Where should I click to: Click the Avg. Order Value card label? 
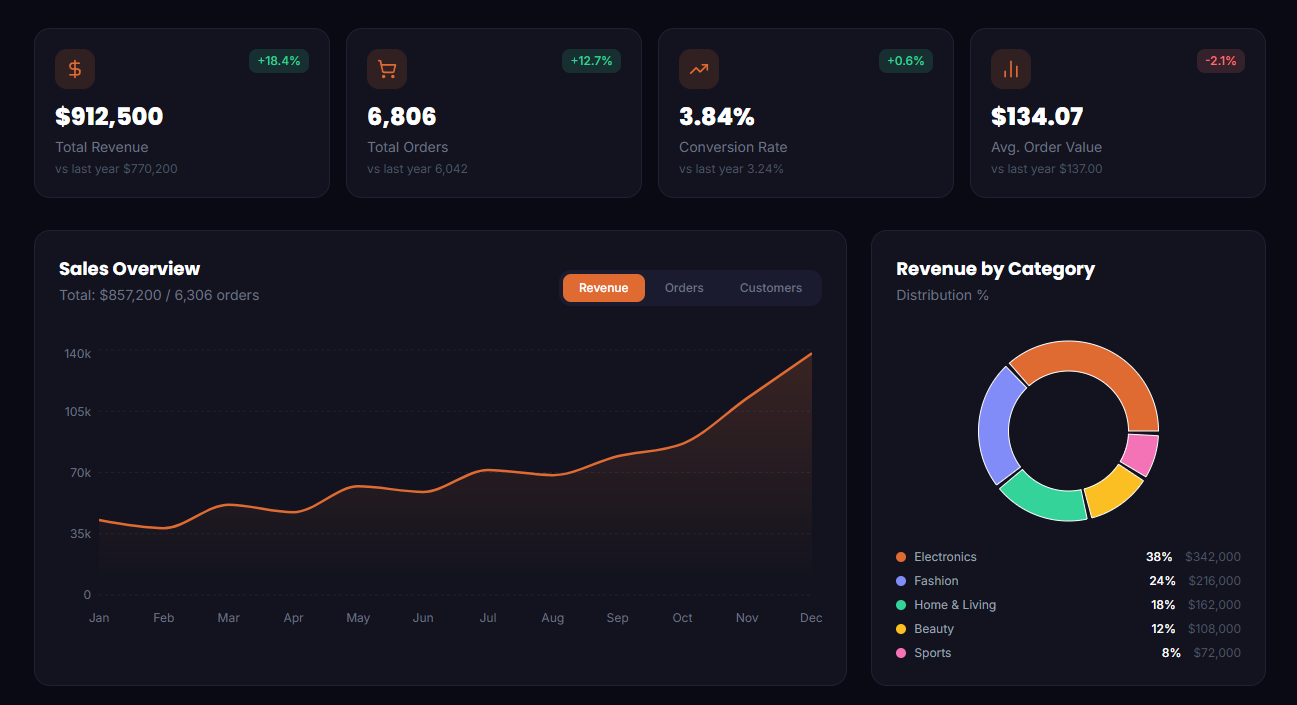click(x=1046, y=147)
